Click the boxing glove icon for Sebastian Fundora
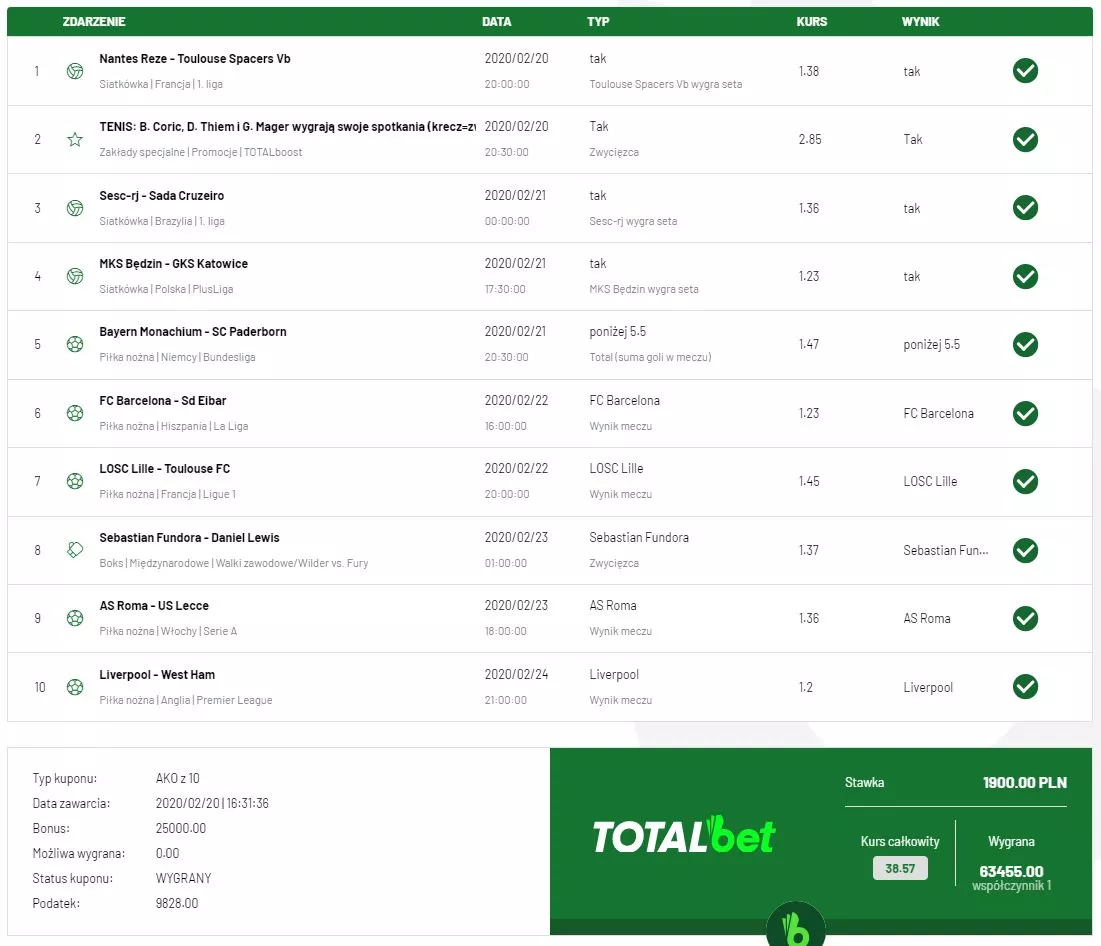Image resolution: width=1101 pixels, height=946 pixels. 75,550
